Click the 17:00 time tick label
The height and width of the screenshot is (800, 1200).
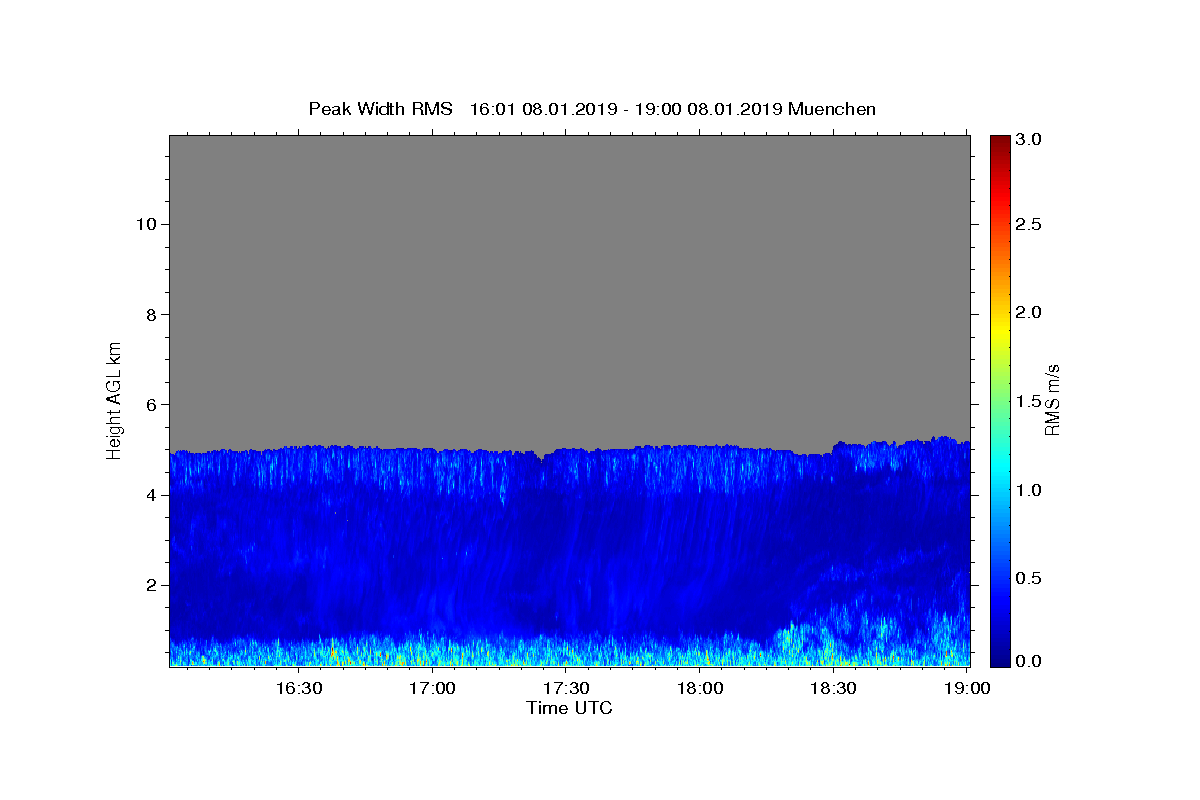pyautogui.click(x=433, y=688)
